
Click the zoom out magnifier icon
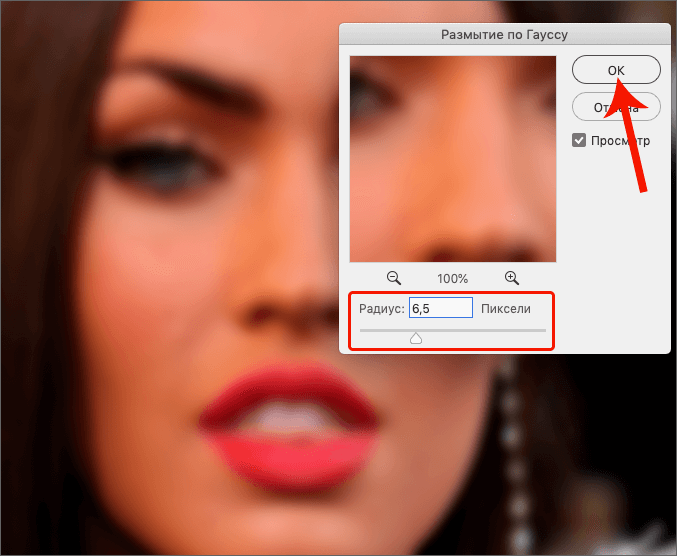click(394, 278)
